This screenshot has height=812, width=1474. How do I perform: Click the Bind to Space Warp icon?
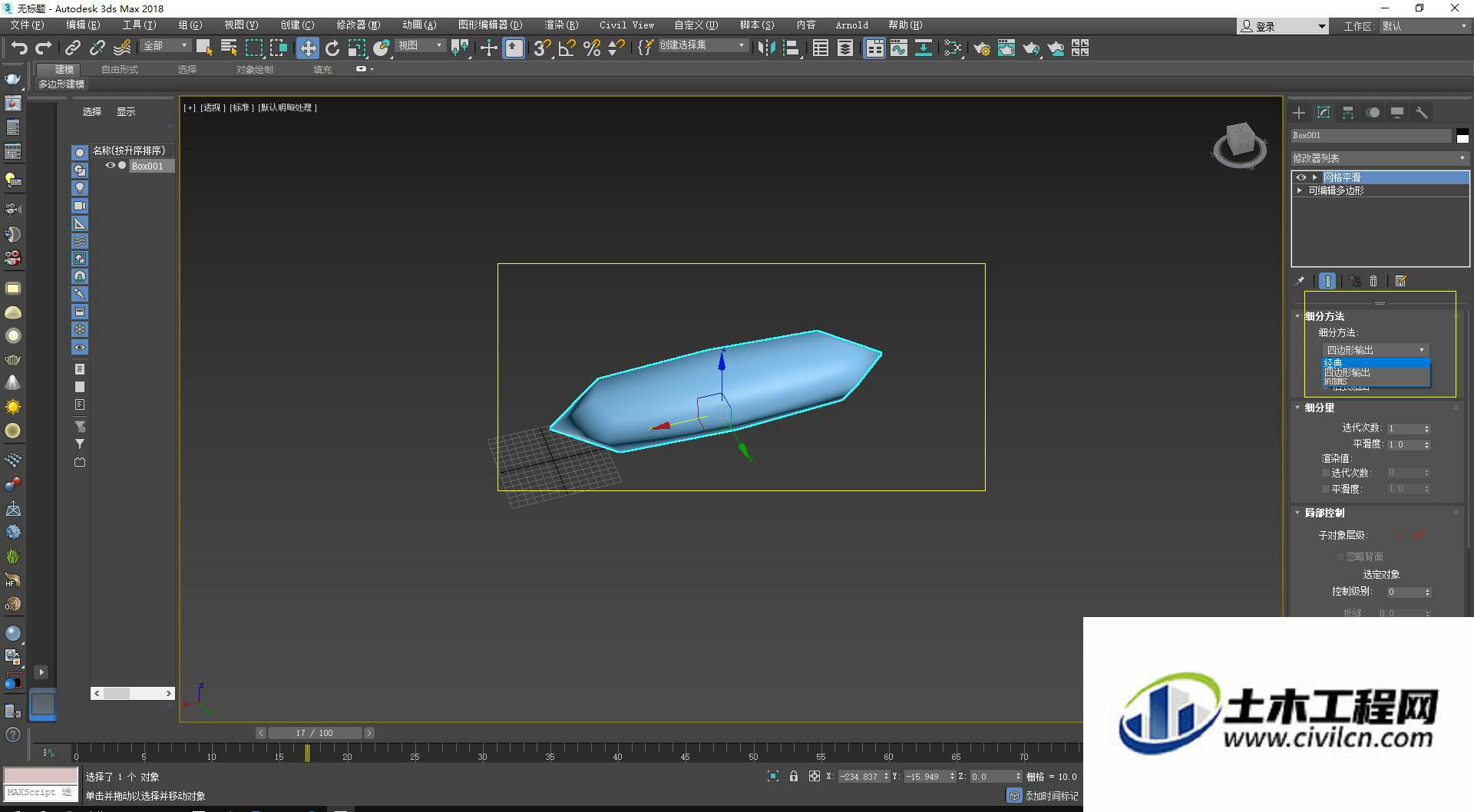(x=122, y=48)
